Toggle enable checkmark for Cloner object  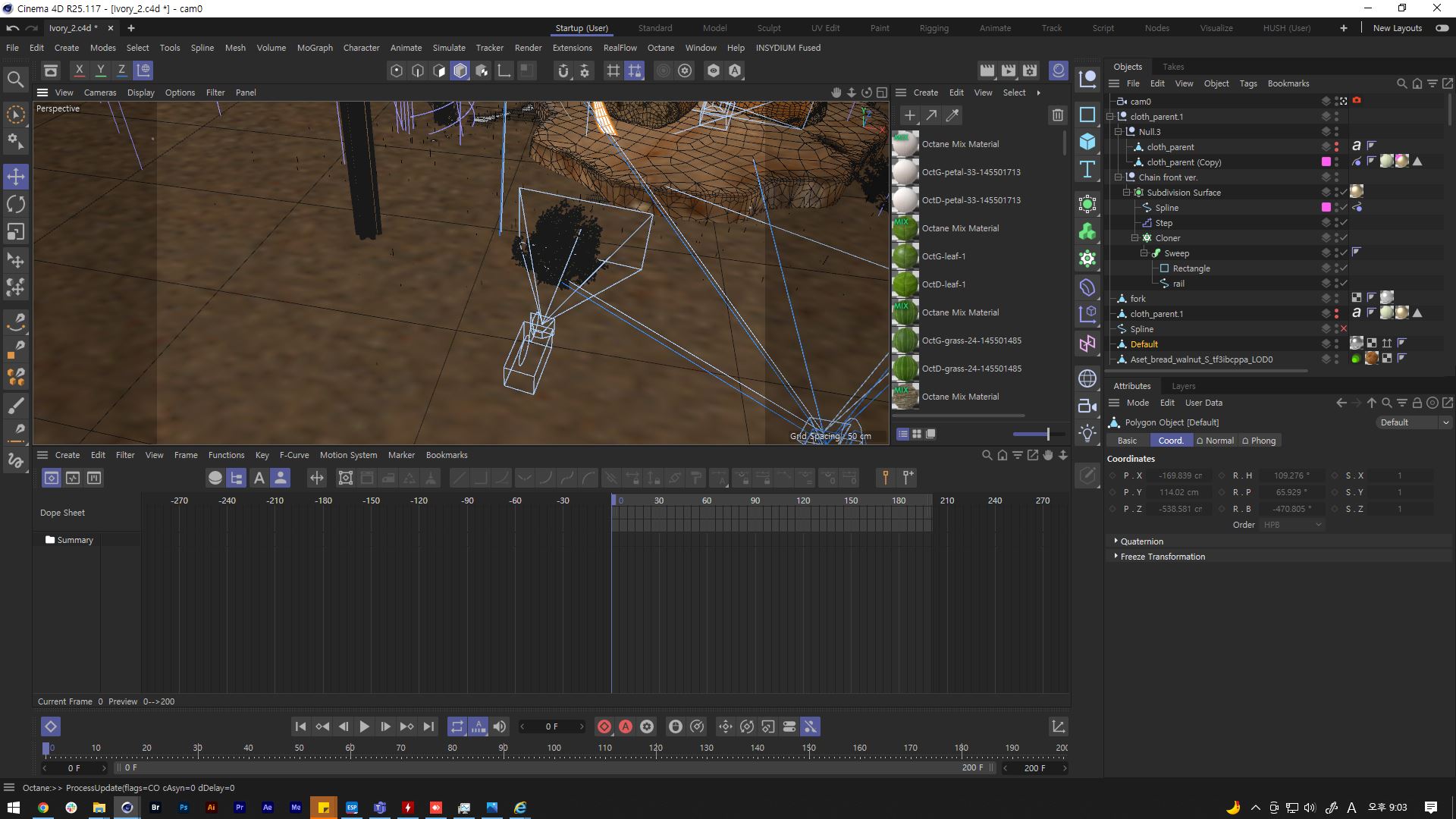point(1344,237)
